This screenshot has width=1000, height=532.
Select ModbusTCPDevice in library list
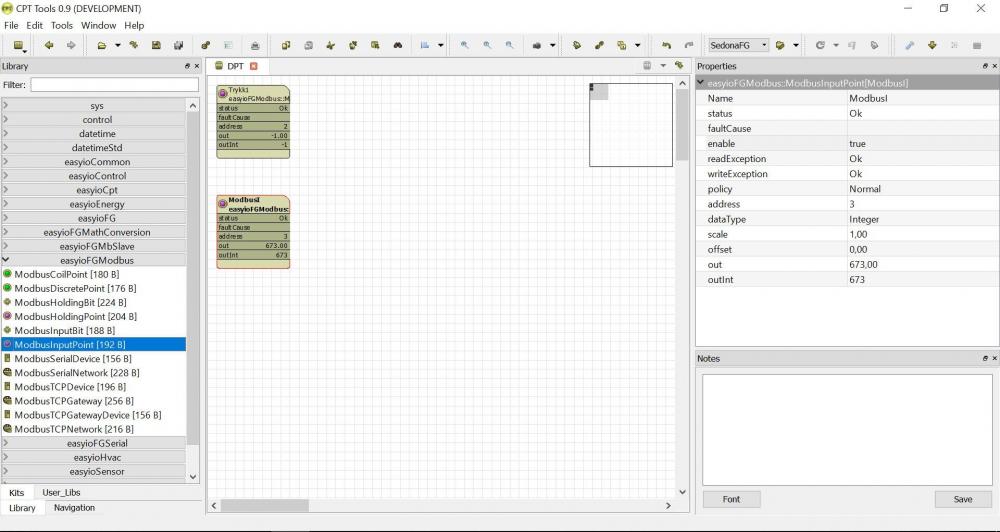69,387
